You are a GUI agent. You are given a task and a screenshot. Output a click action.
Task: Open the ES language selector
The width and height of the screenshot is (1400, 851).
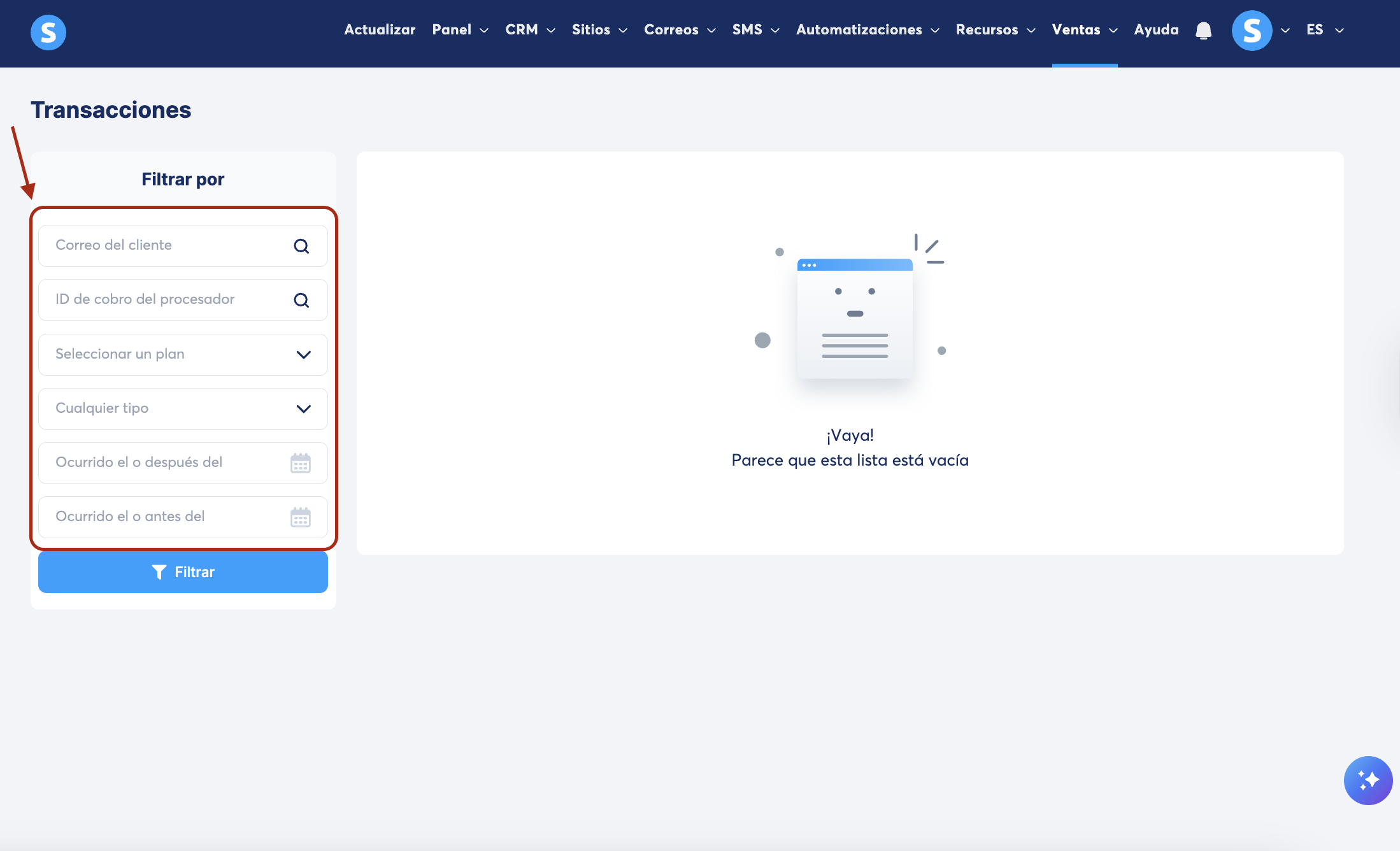click(x=1324, y=30)
